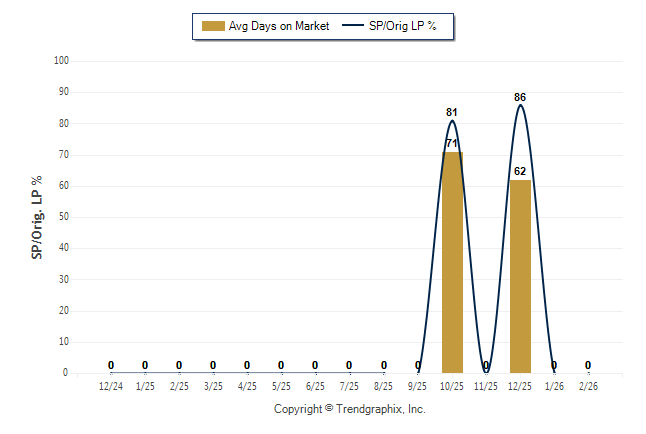Click the 62 bar value label
The height and width of the screenshot is (434, 646).
pyautogui.click(x=520, y=171)
